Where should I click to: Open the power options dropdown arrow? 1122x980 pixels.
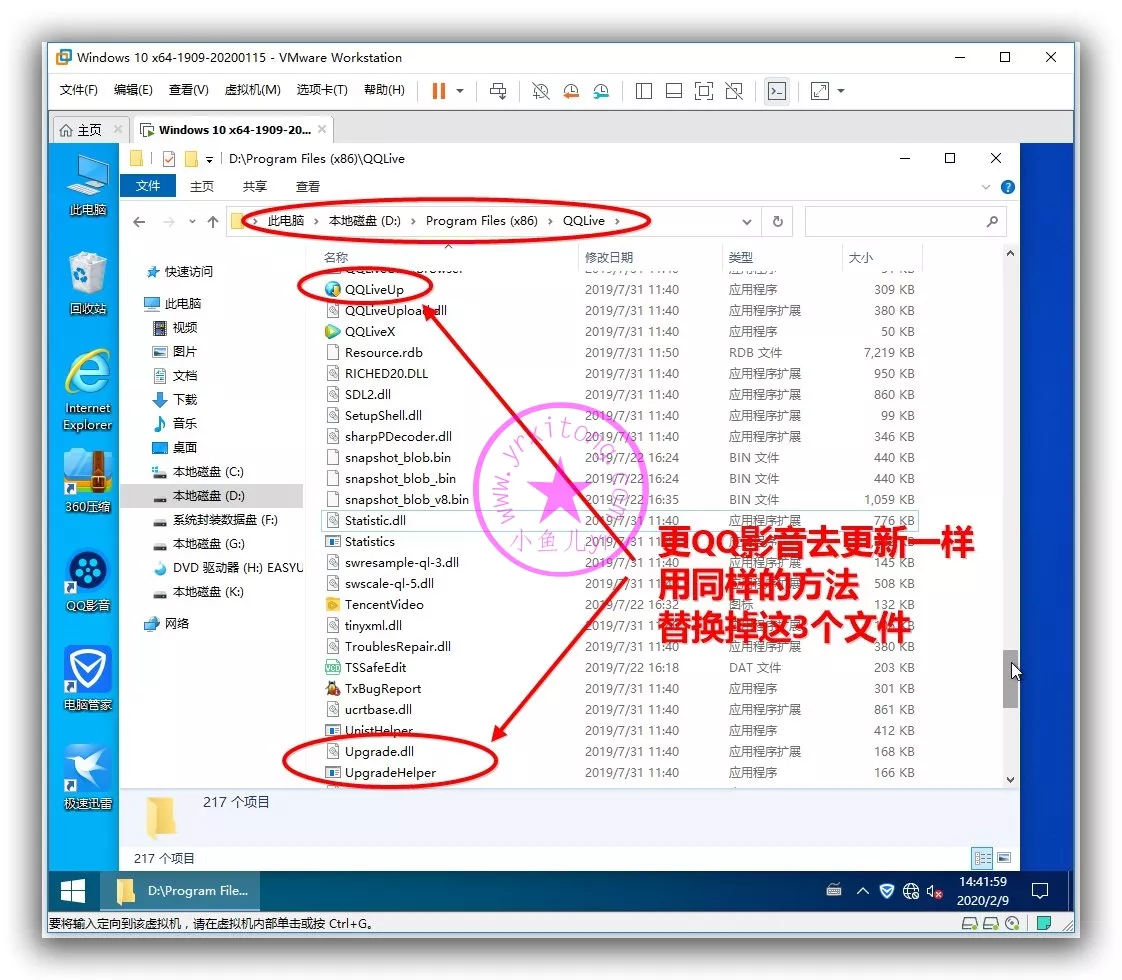click(460, 91)
